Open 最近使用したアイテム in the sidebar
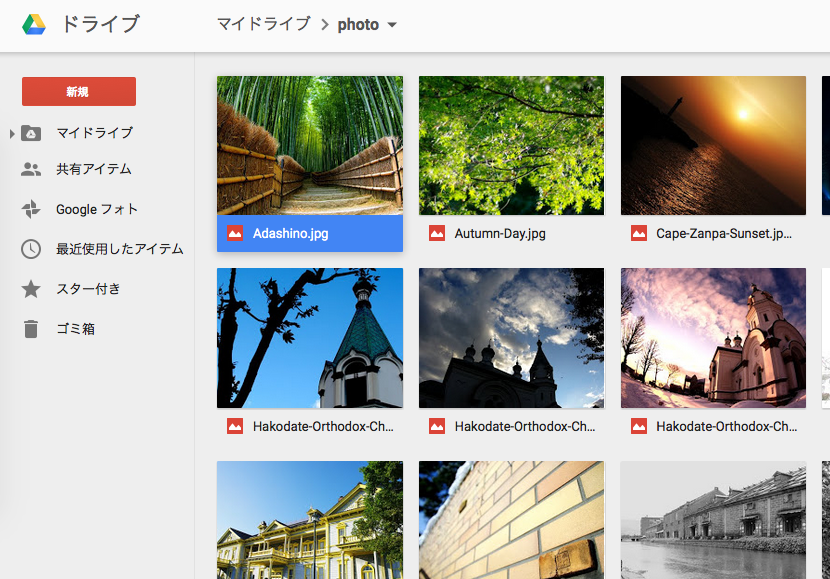 (120, 249)
